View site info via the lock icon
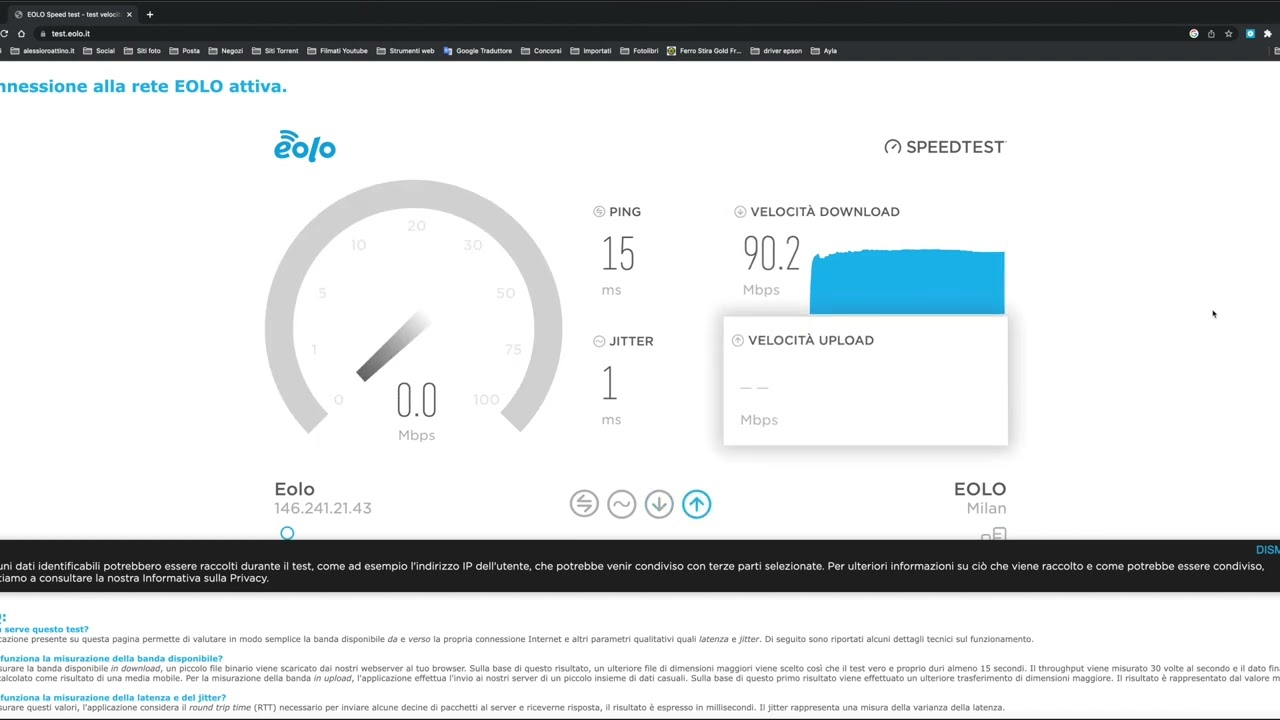1280x720 pixels. click(x=43, y=33)
